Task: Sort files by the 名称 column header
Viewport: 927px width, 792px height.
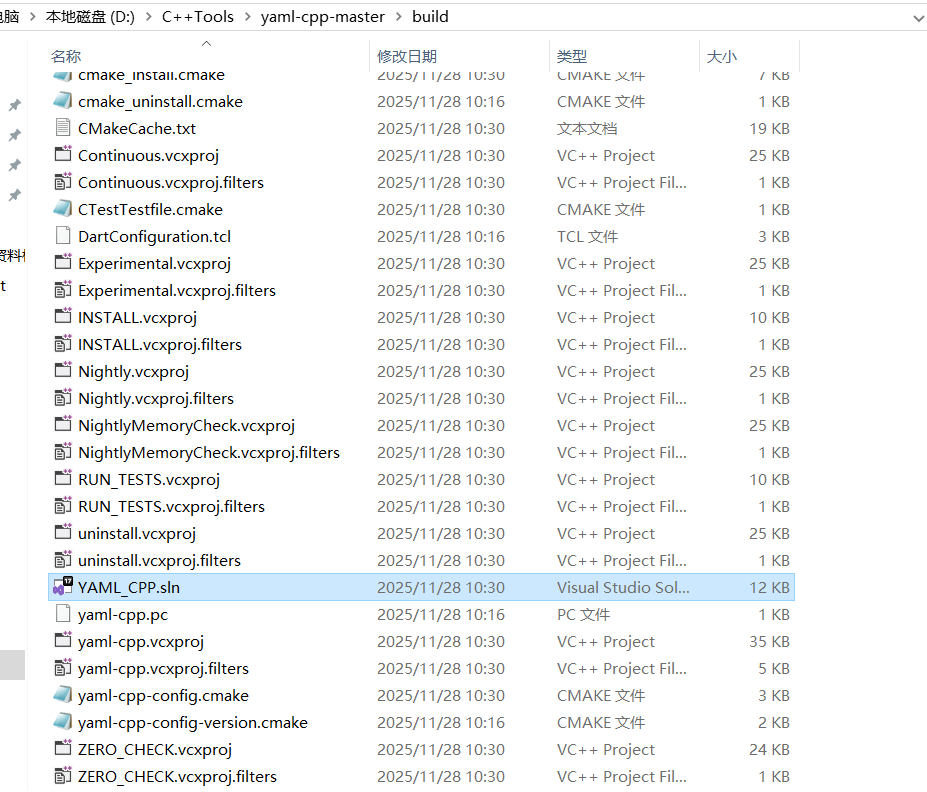Action: 64,56
